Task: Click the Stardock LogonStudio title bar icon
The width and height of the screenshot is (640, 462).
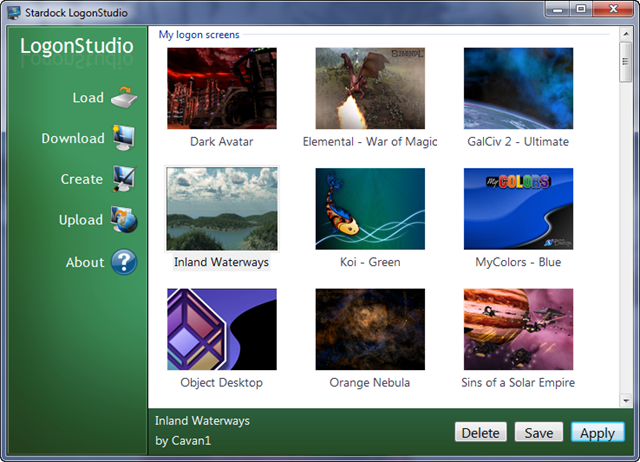Action: click(x=13, y=12)
